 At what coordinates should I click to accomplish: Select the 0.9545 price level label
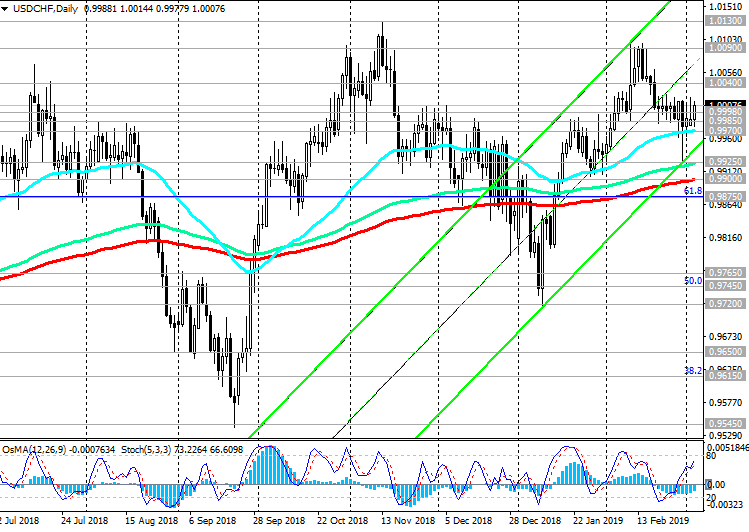(724, 424)
